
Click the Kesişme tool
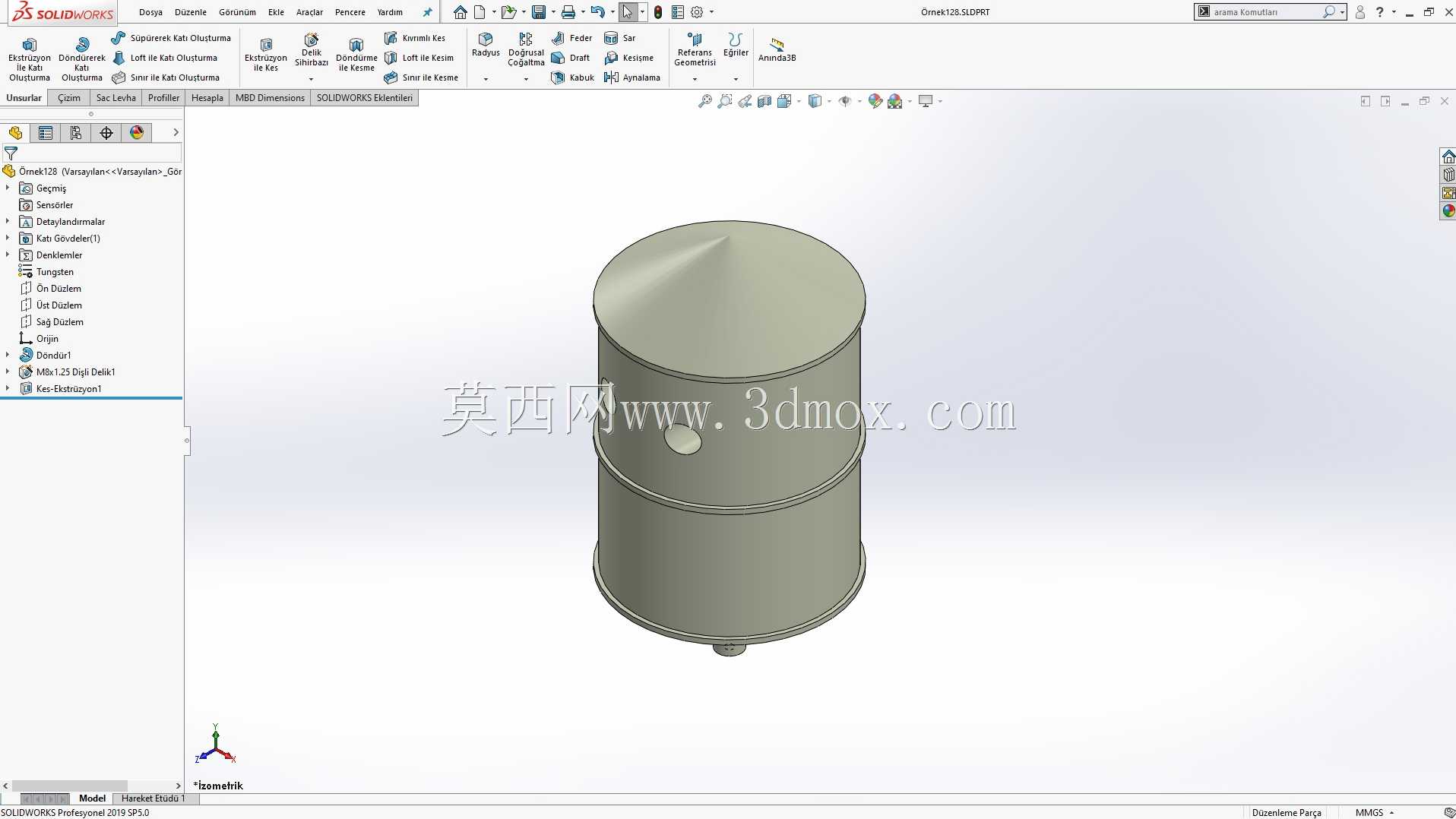(x=628, y=58)
